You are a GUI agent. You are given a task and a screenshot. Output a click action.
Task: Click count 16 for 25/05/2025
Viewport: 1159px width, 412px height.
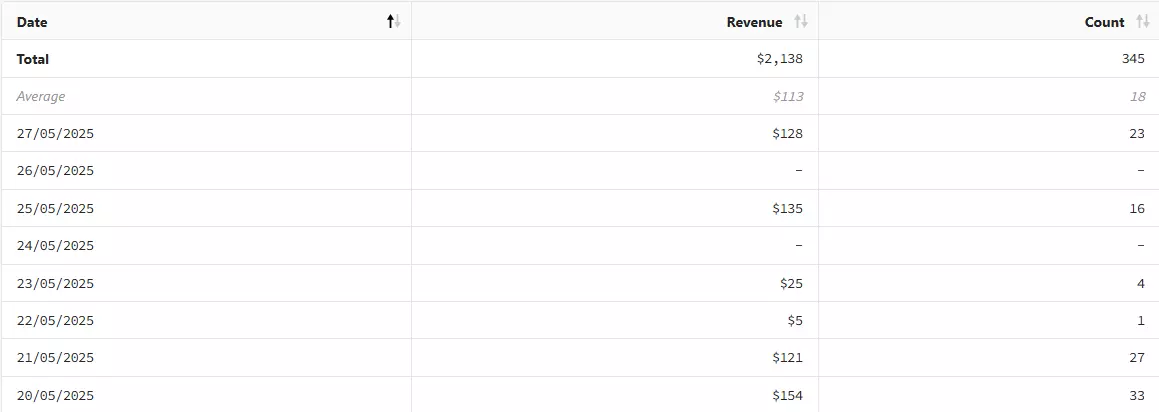(1138, 209)
